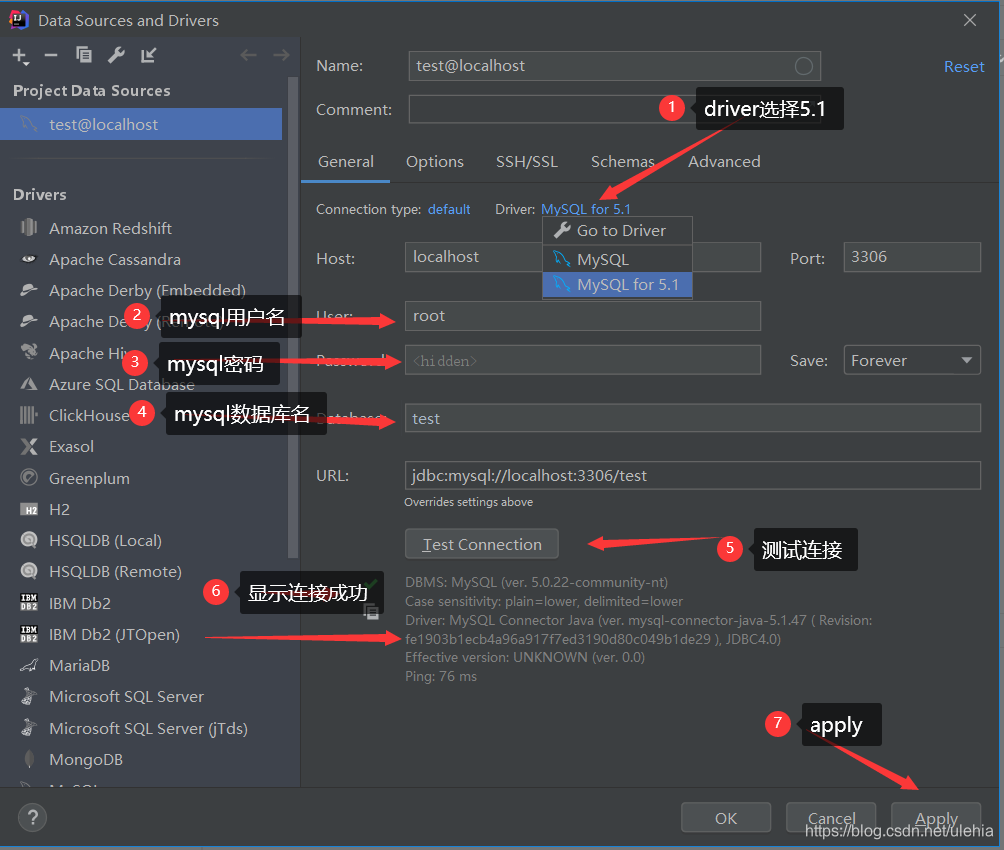Click the color circle in Name field
This screenshot has width=1004, height=850.
click(804, 66)
